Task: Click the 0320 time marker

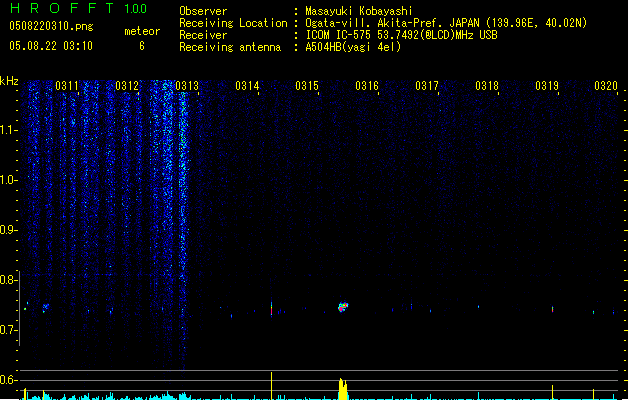Action: coord(606,86)
